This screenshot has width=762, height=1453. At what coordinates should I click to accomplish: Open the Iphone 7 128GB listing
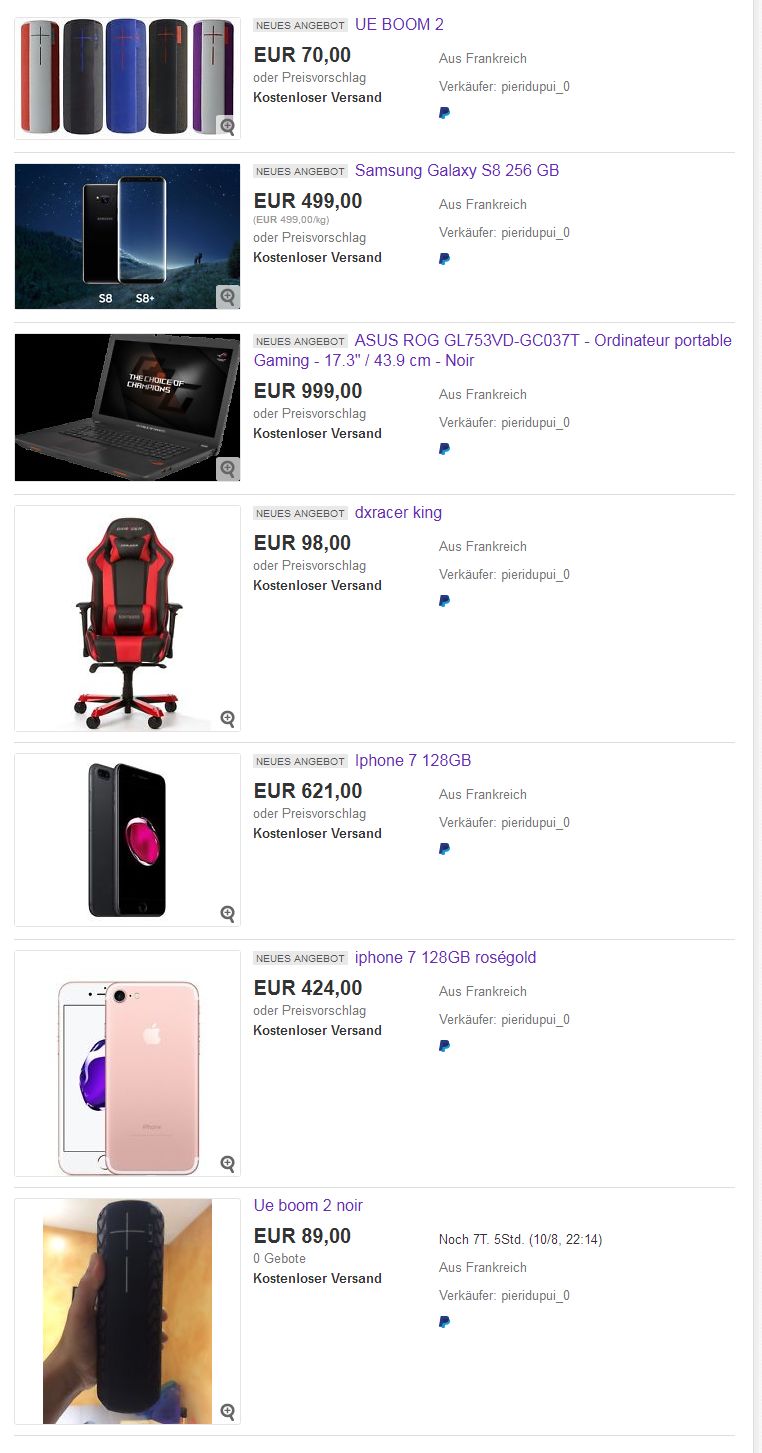point(413,761)
